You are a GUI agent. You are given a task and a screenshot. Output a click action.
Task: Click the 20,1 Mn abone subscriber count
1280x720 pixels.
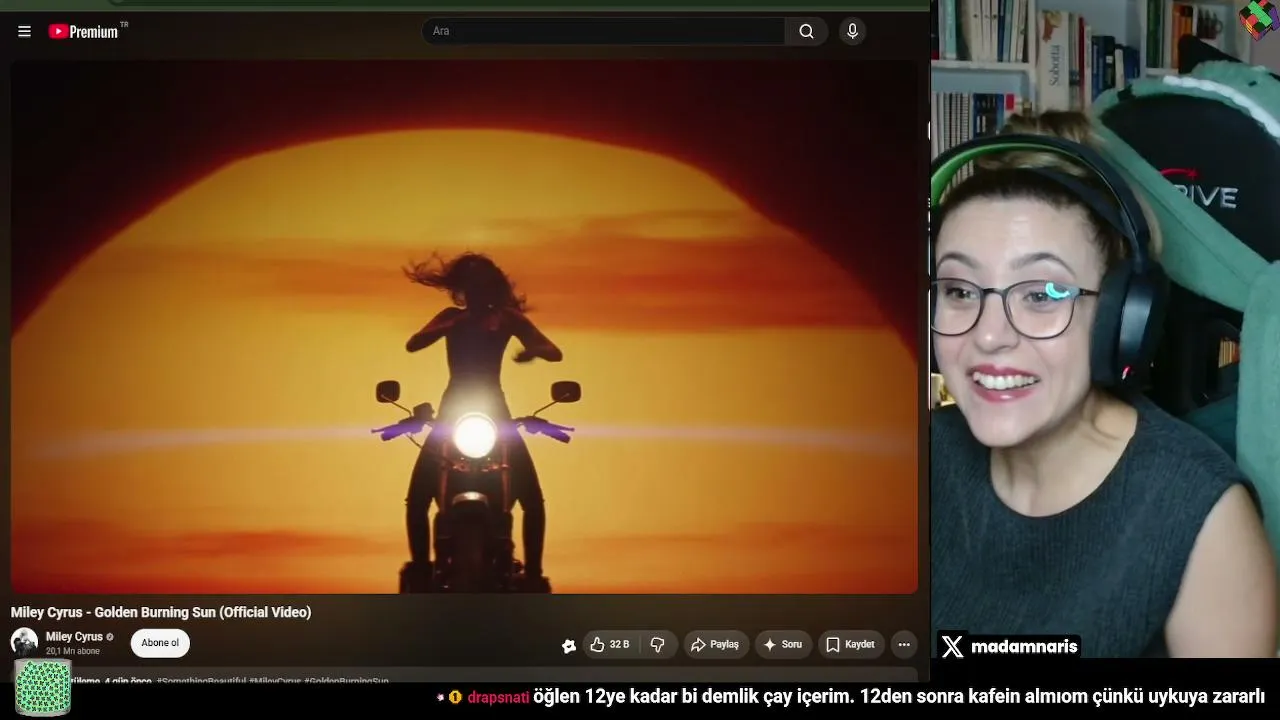pos(73,651)
